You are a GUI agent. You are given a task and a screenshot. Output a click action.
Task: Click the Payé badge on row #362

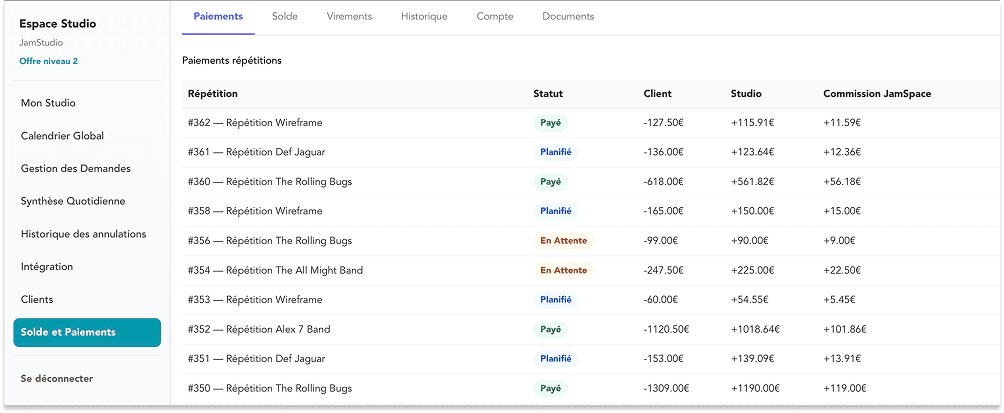[x=550, y=123]
